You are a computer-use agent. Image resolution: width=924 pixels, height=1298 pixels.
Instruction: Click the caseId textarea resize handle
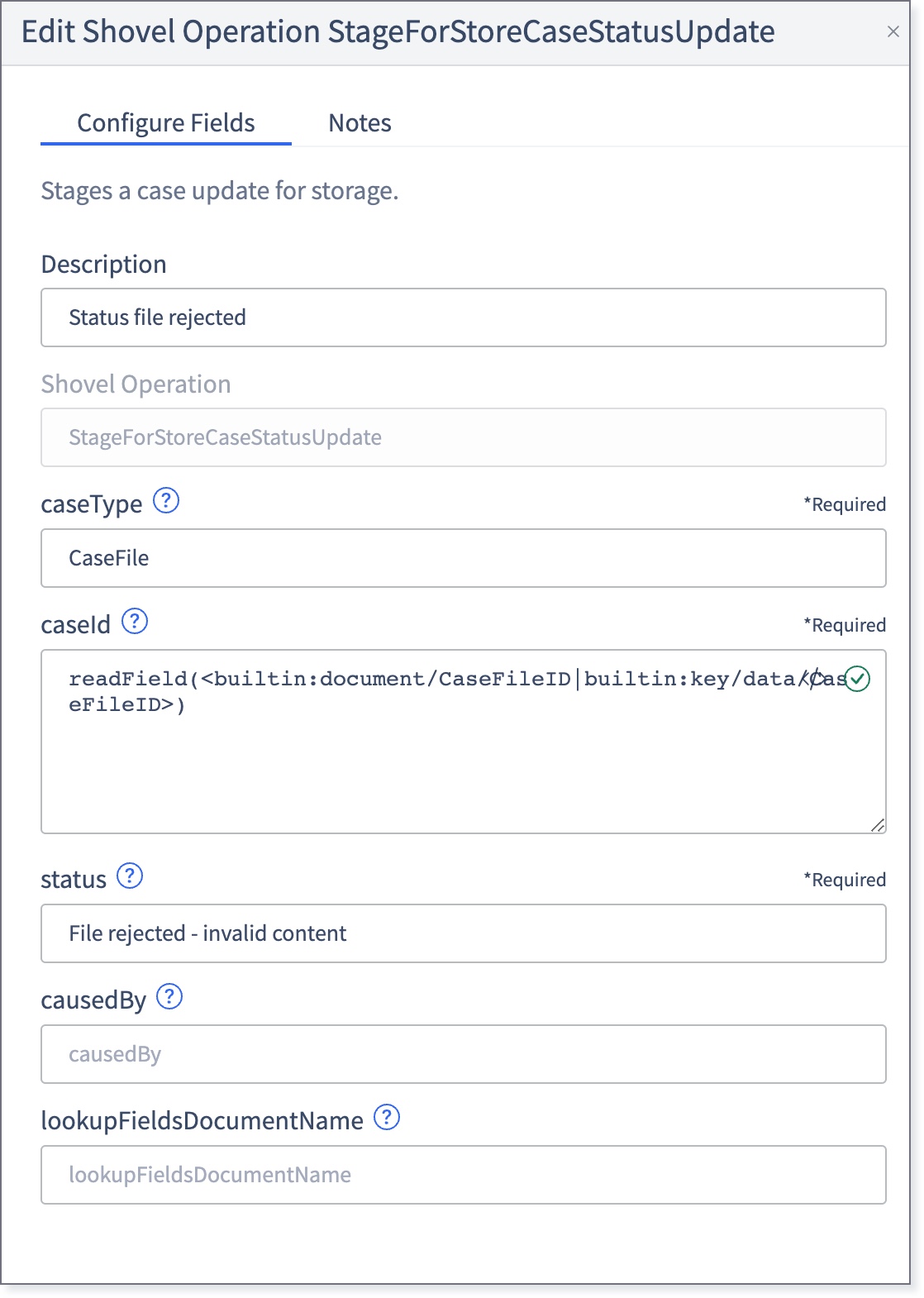click(x=878, y=825)
